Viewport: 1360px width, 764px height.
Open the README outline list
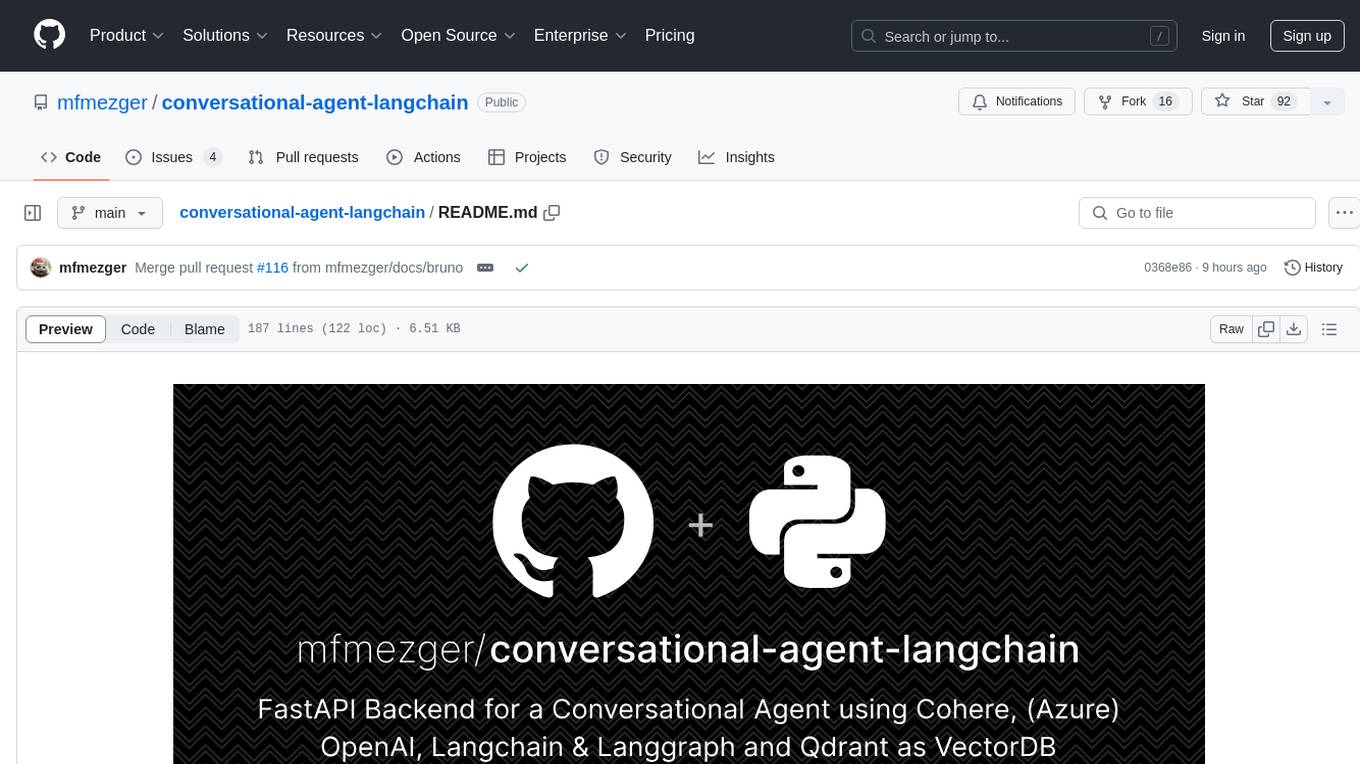(1329, 329)
